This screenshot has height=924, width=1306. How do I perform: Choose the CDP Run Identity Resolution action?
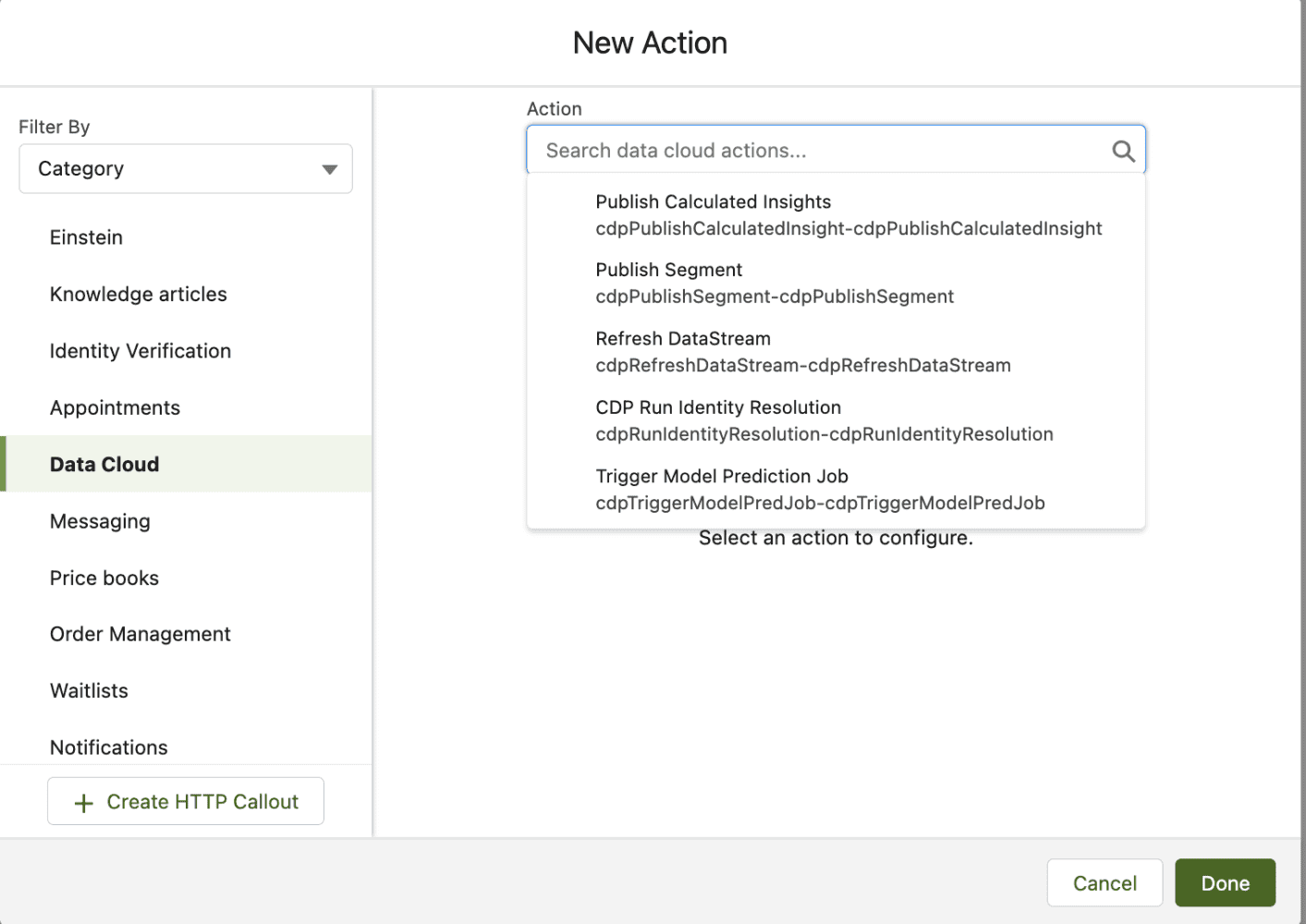point(836,420)
